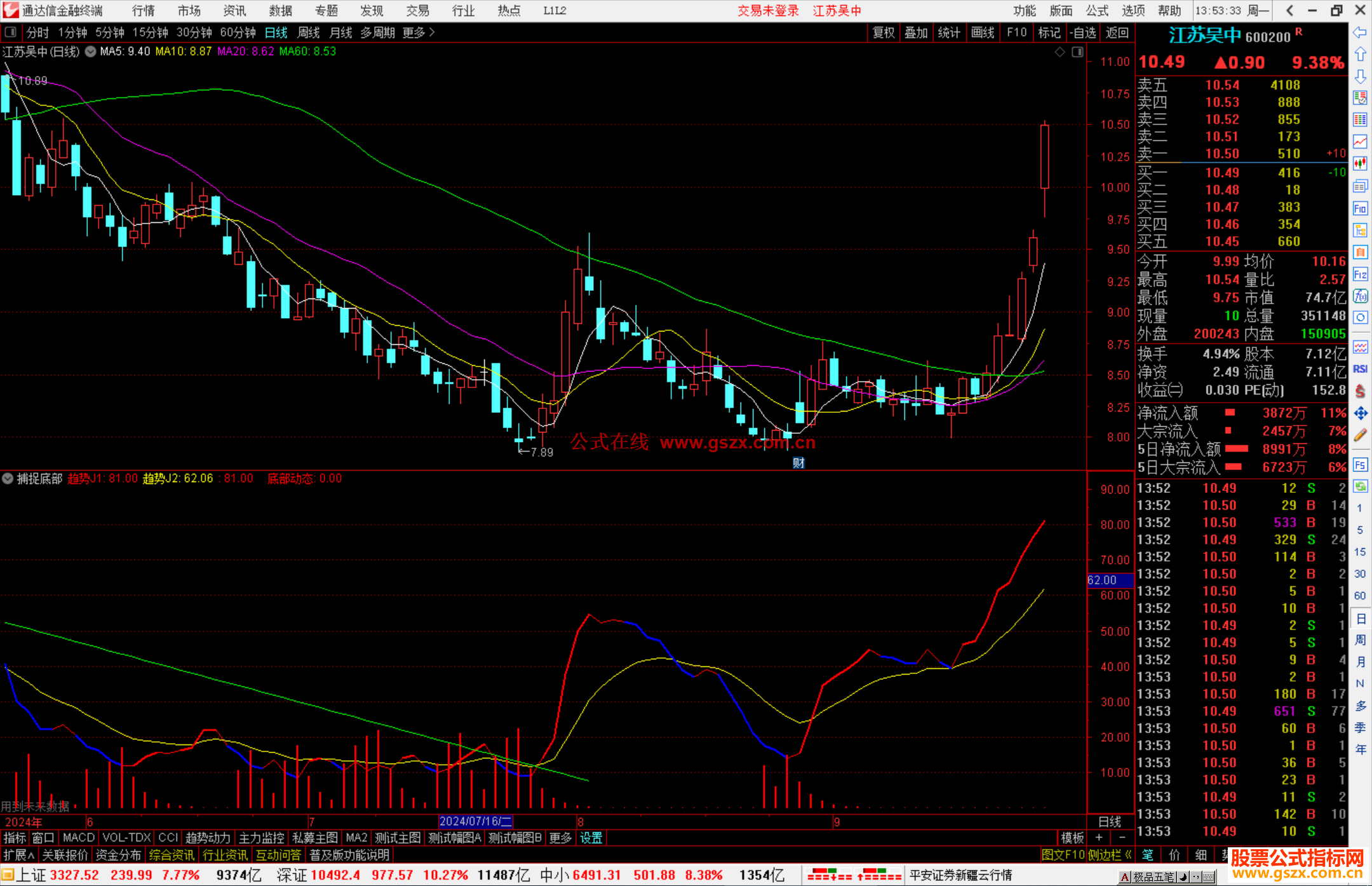Viewport: 1372px width, 886px height.
Task: Click the input method keyboard icon
Action: [1209, 877]
